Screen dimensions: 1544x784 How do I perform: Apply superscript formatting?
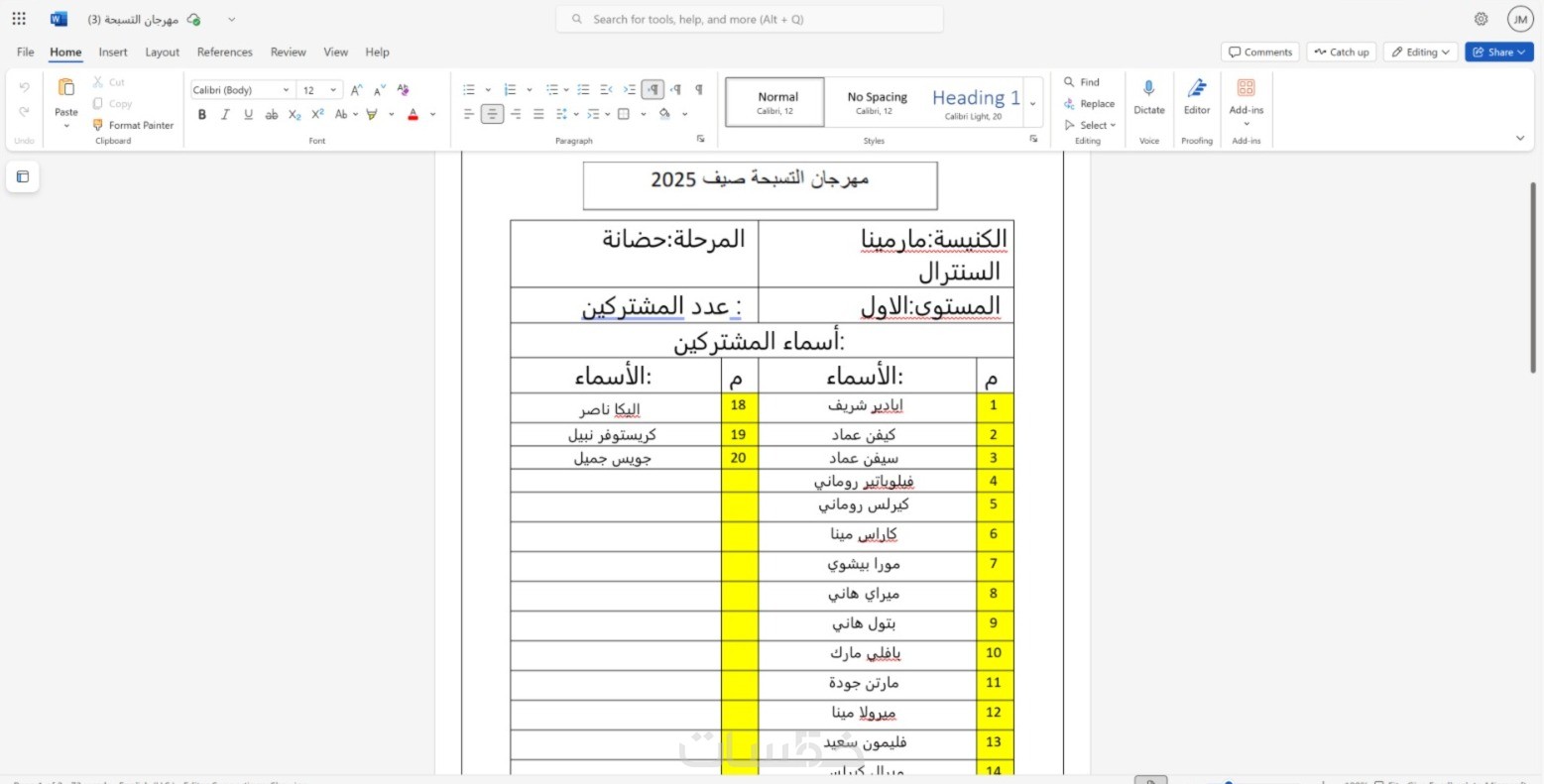[317, 114]
